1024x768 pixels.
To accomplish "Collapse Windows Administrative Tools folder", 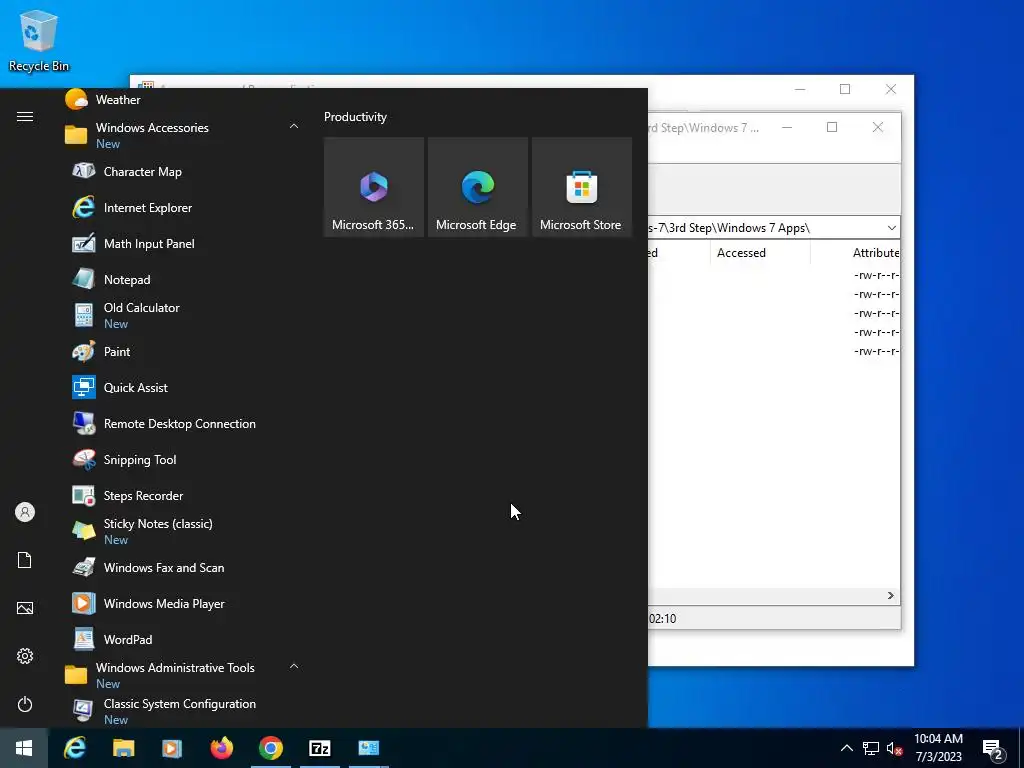I will (x=294, y=666).
